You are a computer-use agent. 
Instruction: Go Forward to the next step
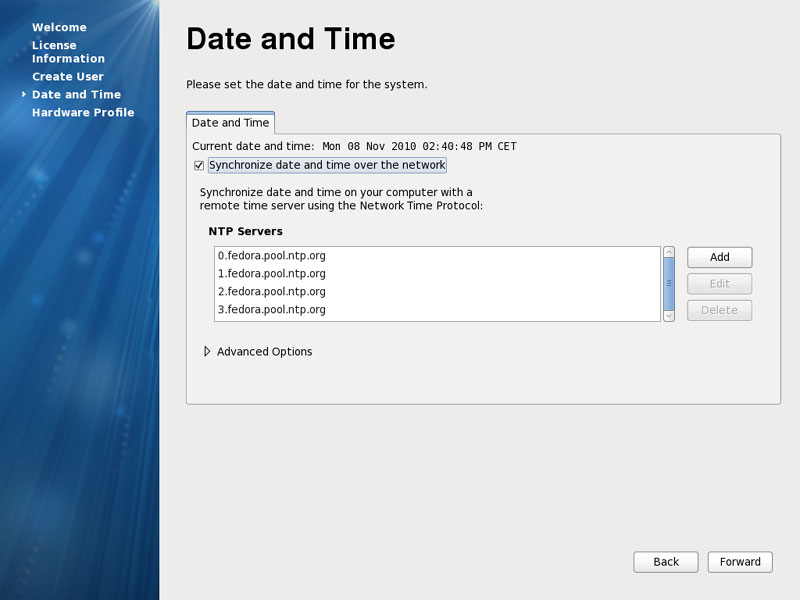(x=740, y=562)
